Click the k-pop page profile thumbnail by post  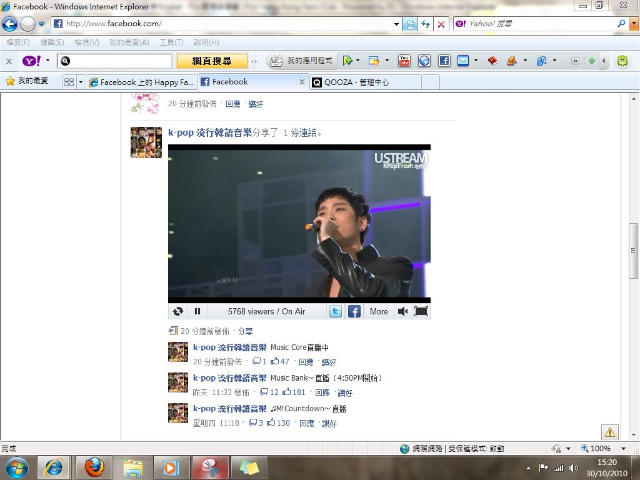(146, 142)
